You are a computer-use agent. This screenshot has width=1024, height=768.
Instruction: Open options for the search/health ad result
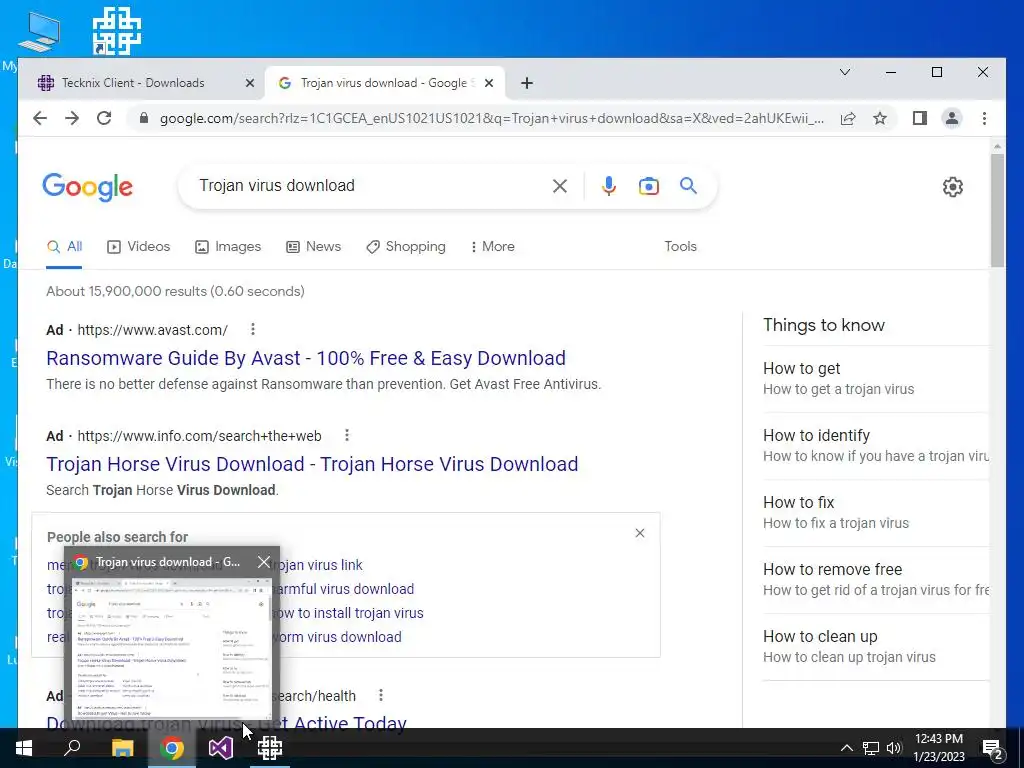click(x=381, y=695)
